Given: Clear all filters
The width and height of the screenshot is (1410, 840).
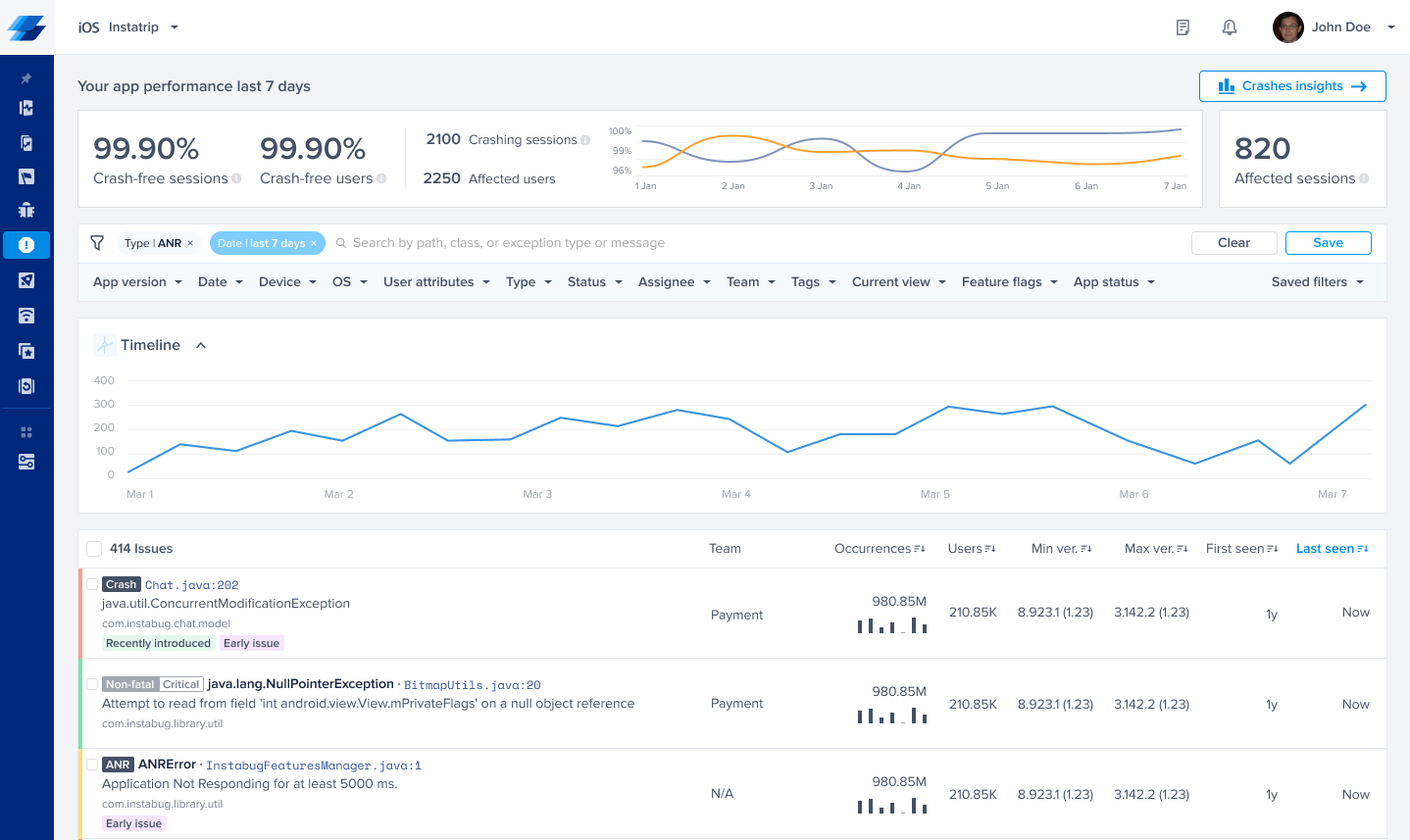Looking at the screenshot, I should coord(1234,243).
